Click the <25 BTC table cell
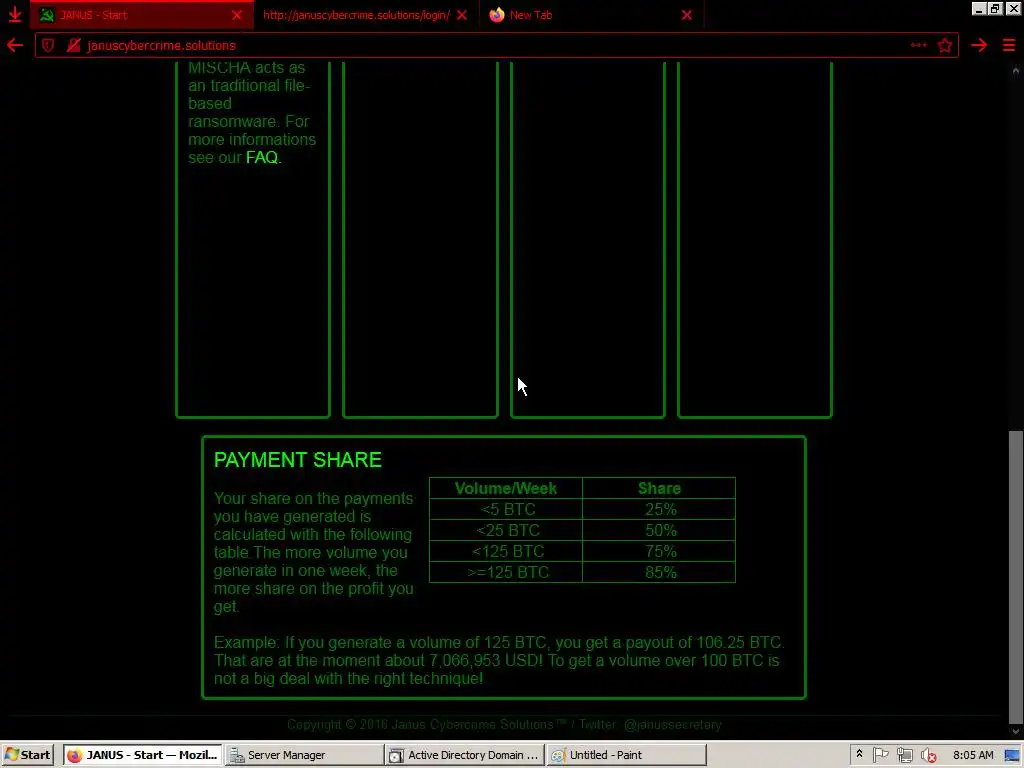This screenshot has width=1024, height=768. tap(505, 530)
